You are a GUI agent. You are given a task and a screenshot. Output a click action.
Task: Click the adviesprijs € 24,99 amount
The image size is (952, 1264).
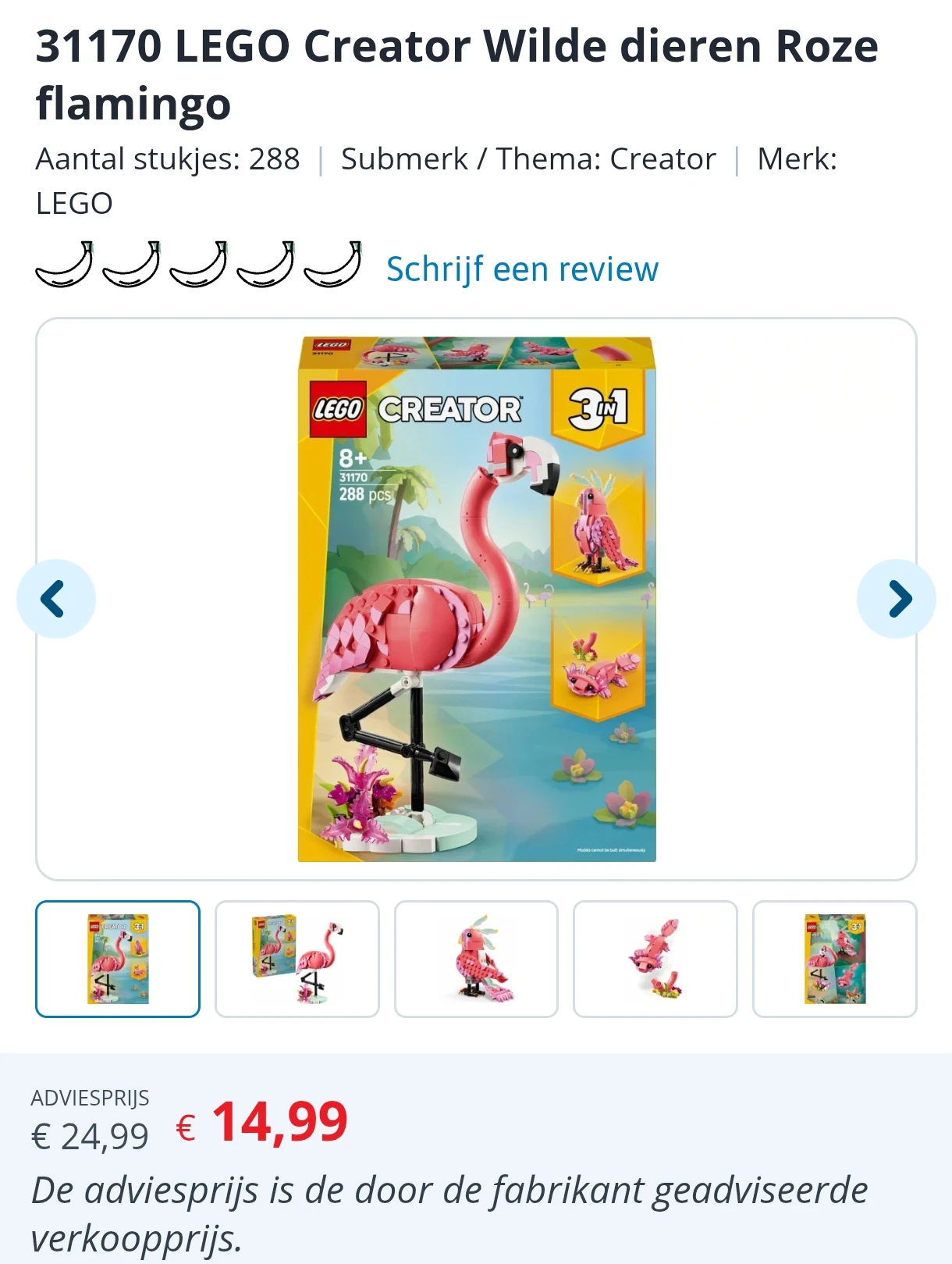pos(90,1137)
